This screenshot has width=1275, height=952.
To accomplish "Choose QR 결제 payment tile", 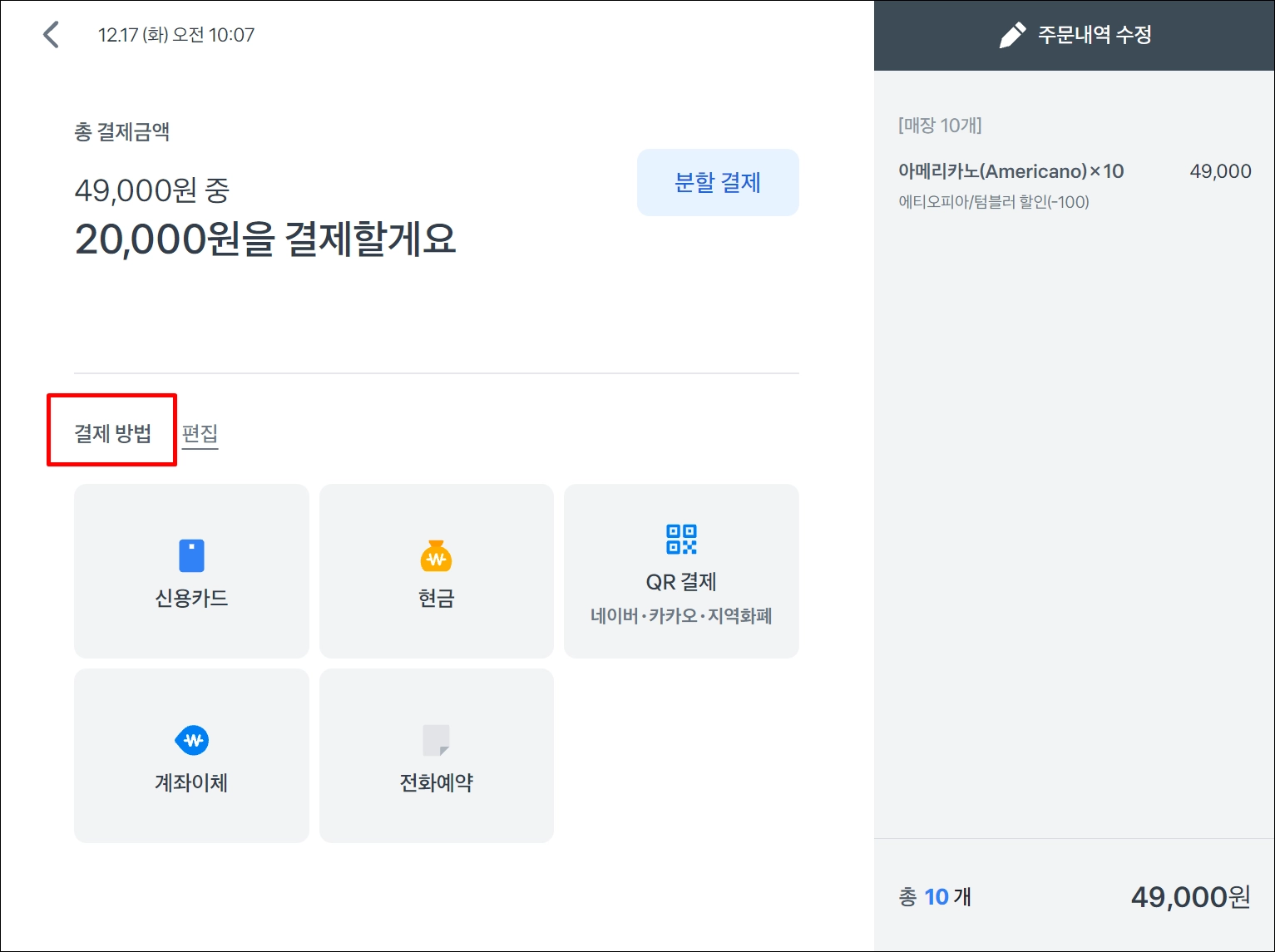I will click(x=681, y=571).
